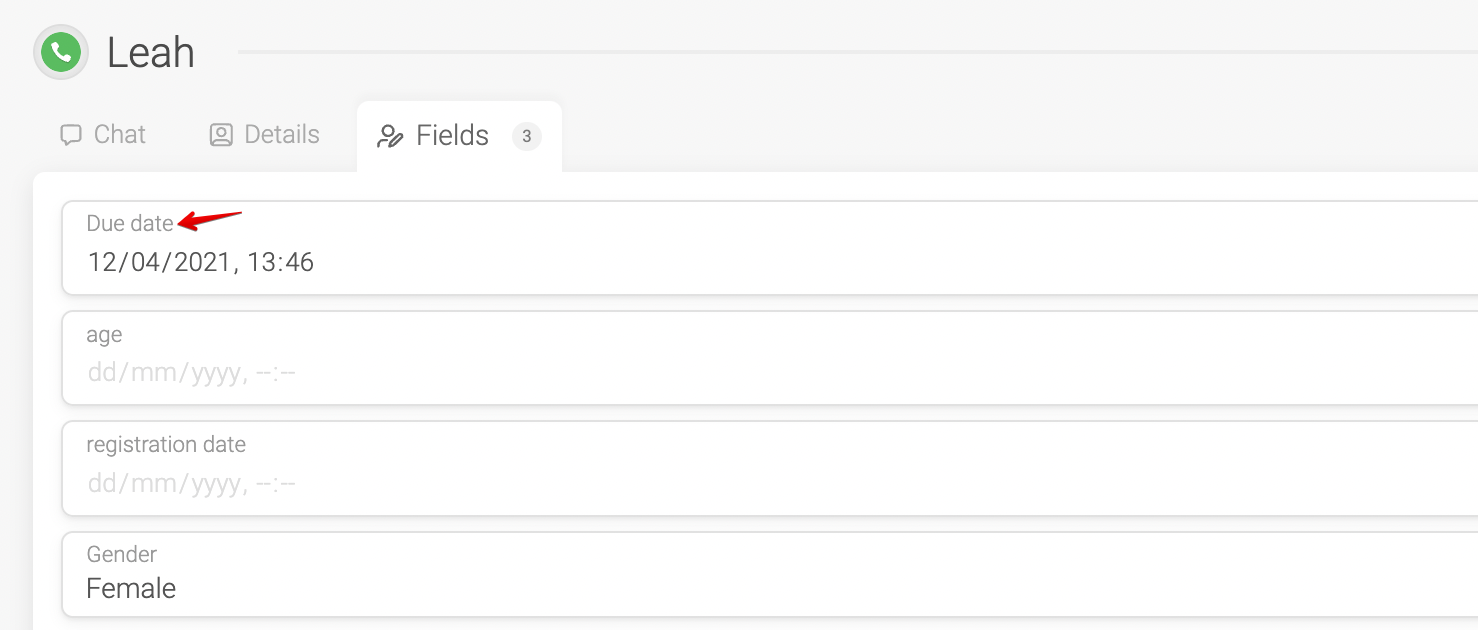
Task: Click the Due date field label
Action: click(130, 223)
